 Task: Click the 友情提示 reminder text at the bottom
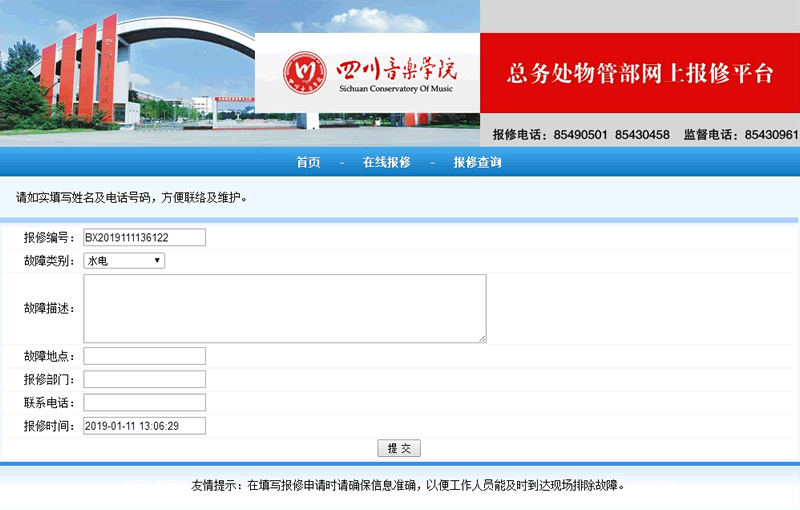[408, 486]
